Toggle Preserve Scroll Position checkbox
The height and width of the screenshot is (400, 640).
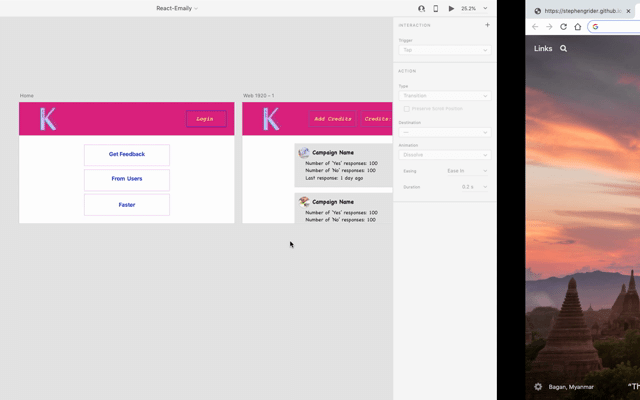[x=407, y=109]
